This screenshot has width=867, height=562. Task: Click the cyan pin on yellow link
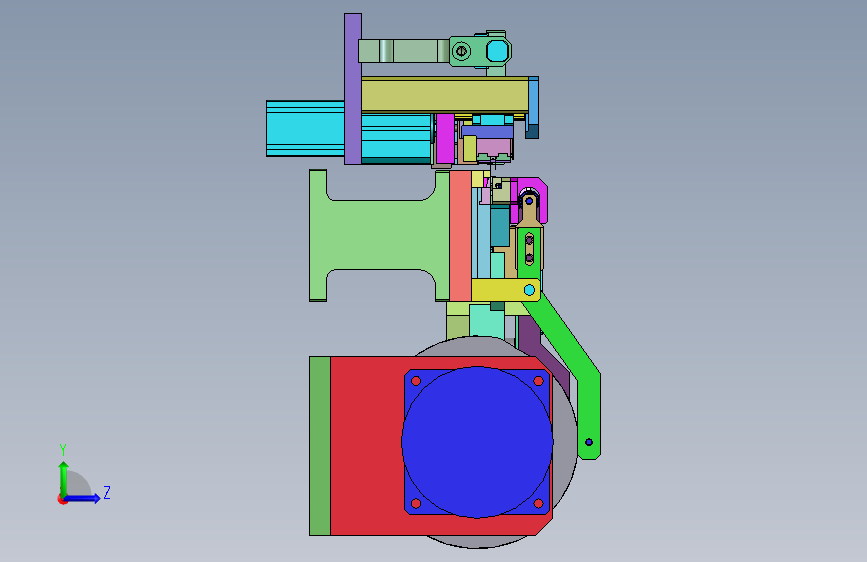tap(529, 290)
